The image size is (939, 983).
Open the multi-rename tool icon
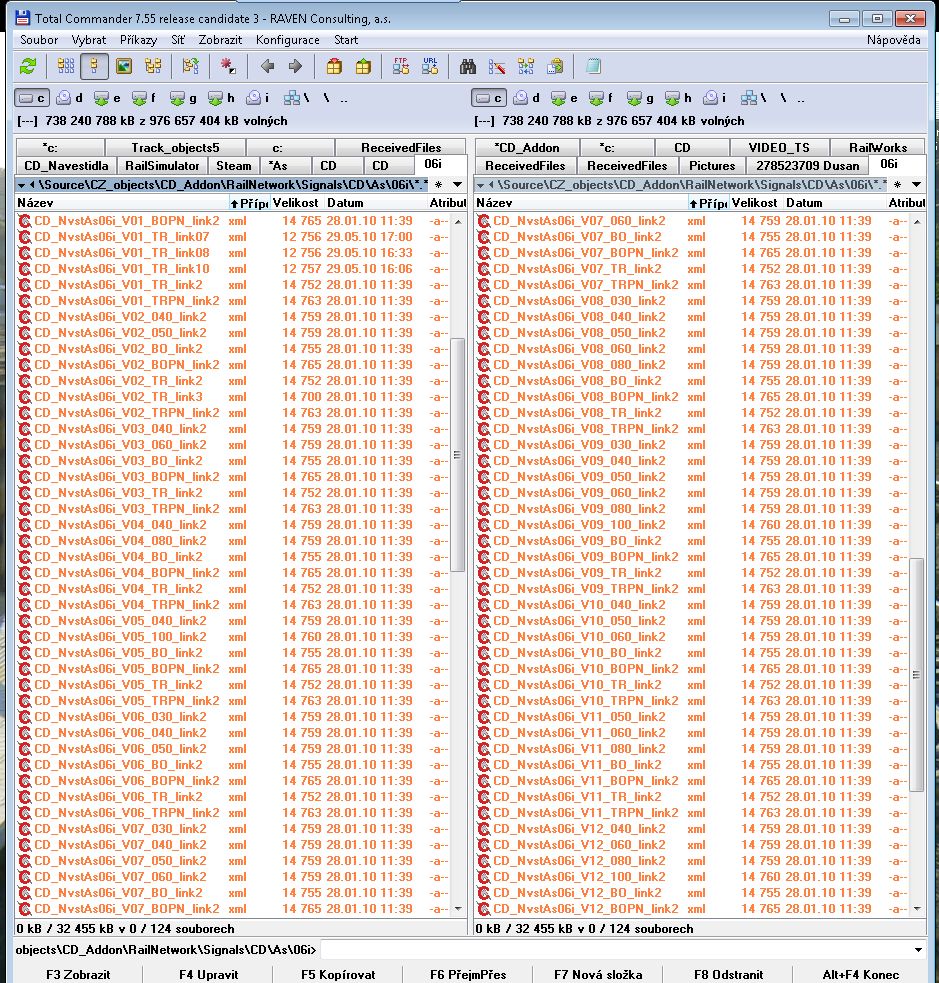click(497, 66)
